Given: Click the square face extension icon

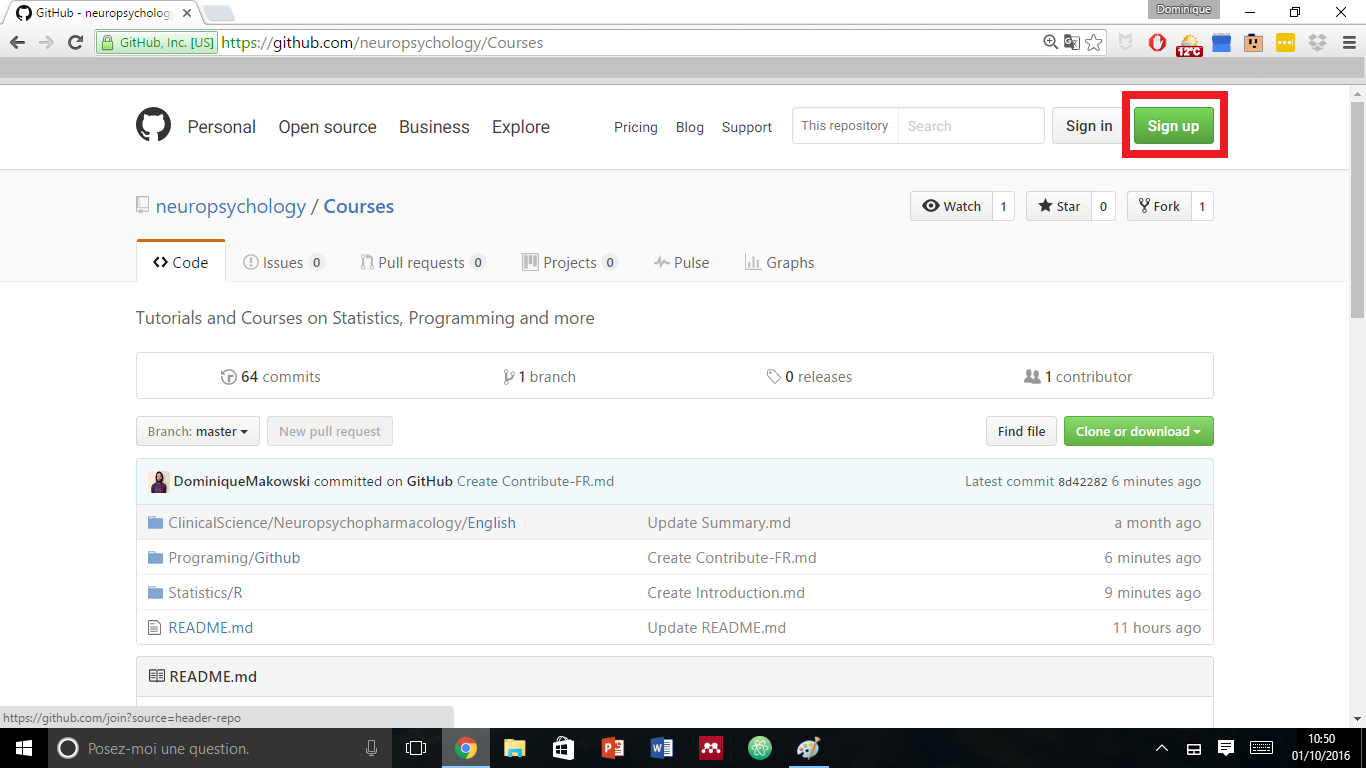Looking at the screenshot, I should click(1253, 43).
